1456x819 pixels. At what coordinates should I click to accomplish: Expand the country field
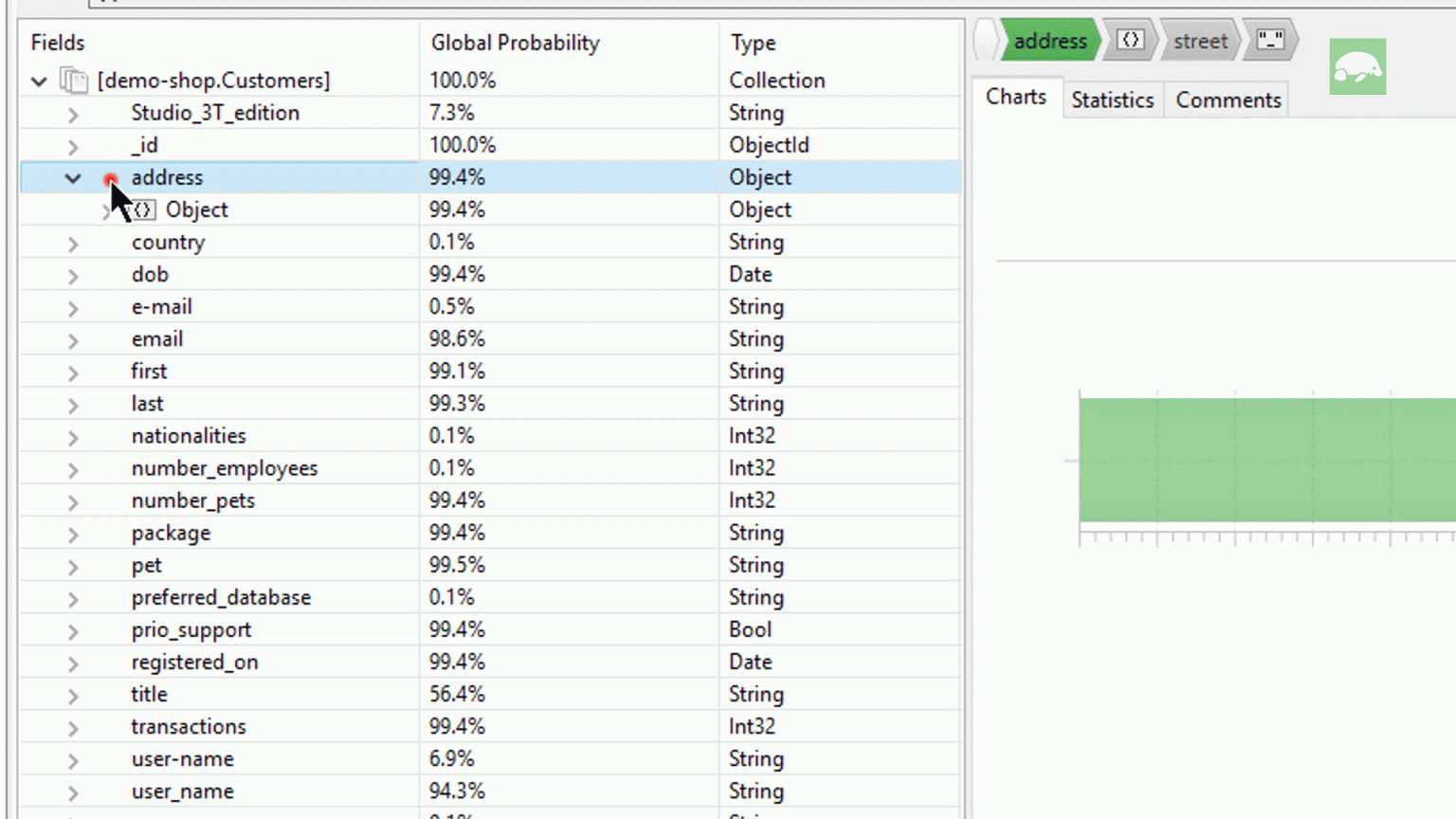(x=73, y=244)
